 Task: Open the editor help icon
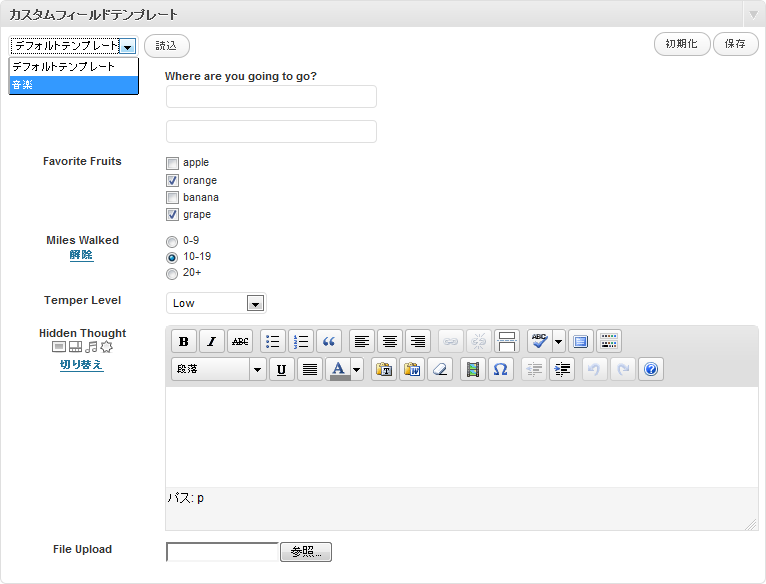tap(651, 369)
